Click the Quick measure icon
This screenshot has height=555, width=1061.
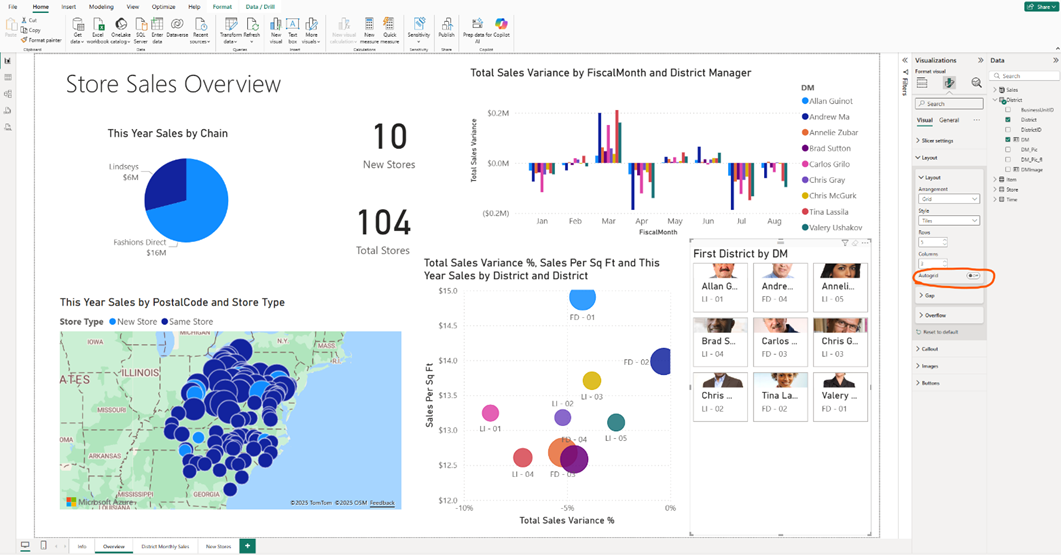391,24
